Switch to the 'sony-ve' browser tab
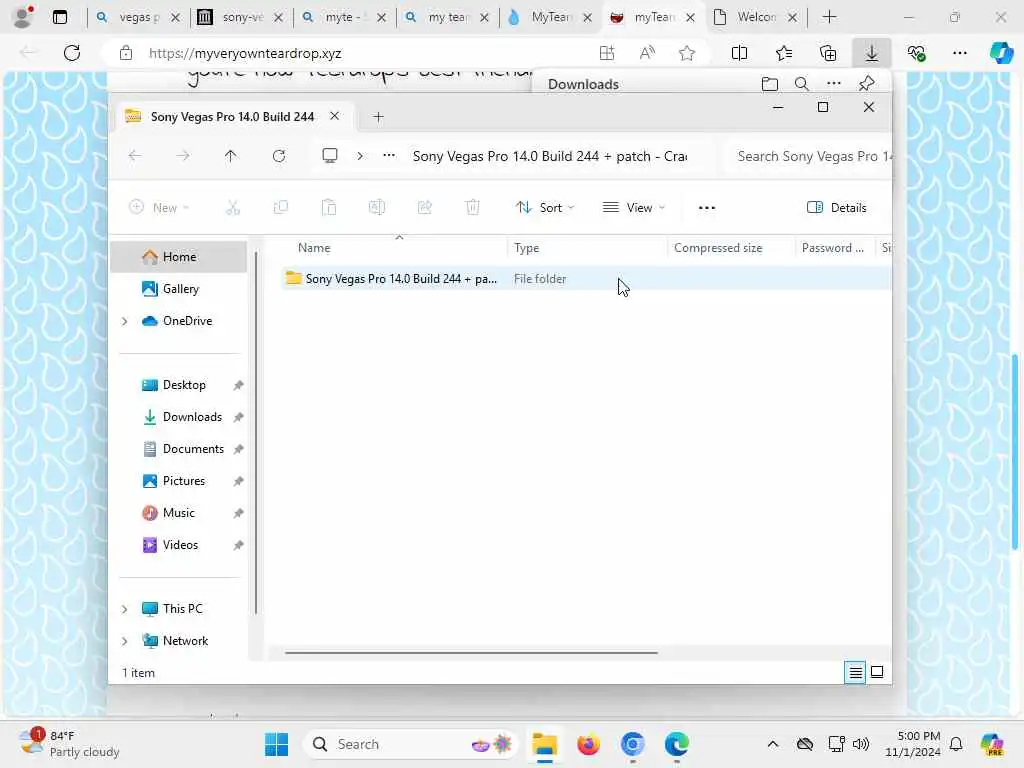The width and height of the screenshot is (1024, 768). pyautogui.click(x=242, y=17)
